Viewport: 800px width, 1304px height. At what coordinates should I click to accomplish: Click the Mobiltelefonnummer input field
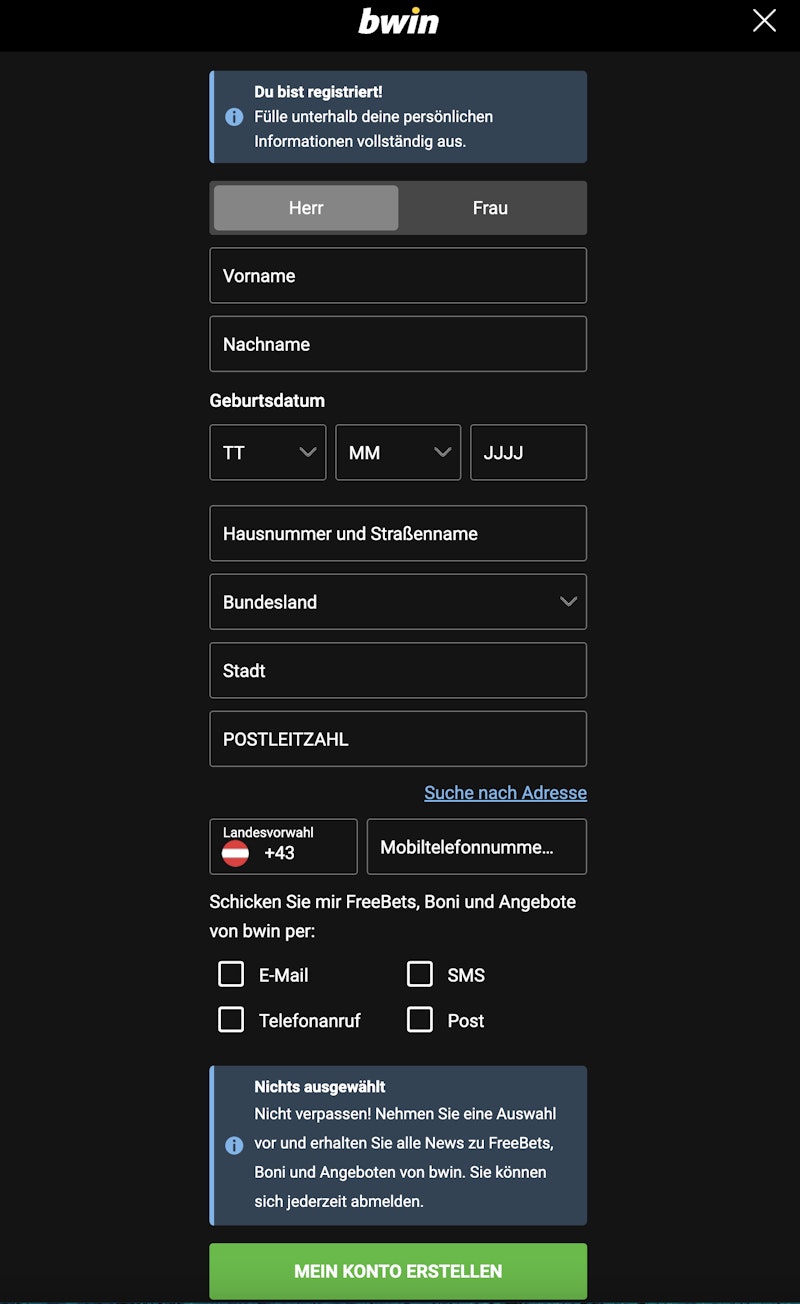[x=476, y=847]
